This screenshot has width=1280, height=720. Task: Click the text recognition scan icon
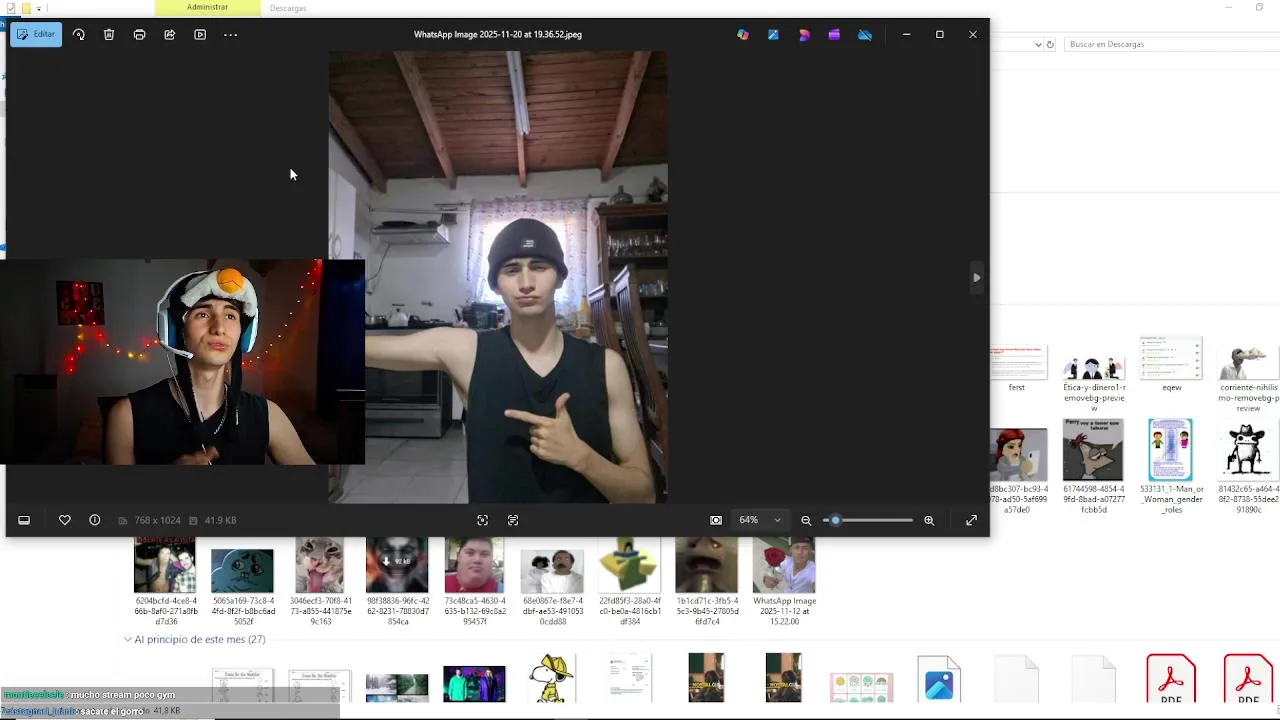click(513, 520)
